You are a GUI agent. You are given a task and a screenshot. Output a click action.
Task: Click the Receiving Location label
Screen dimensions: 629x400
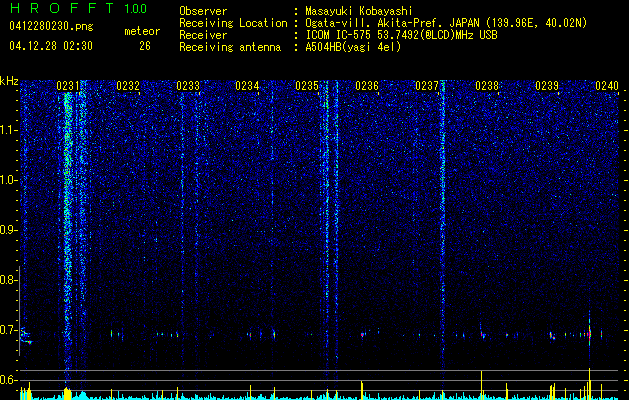pos(233,23)
